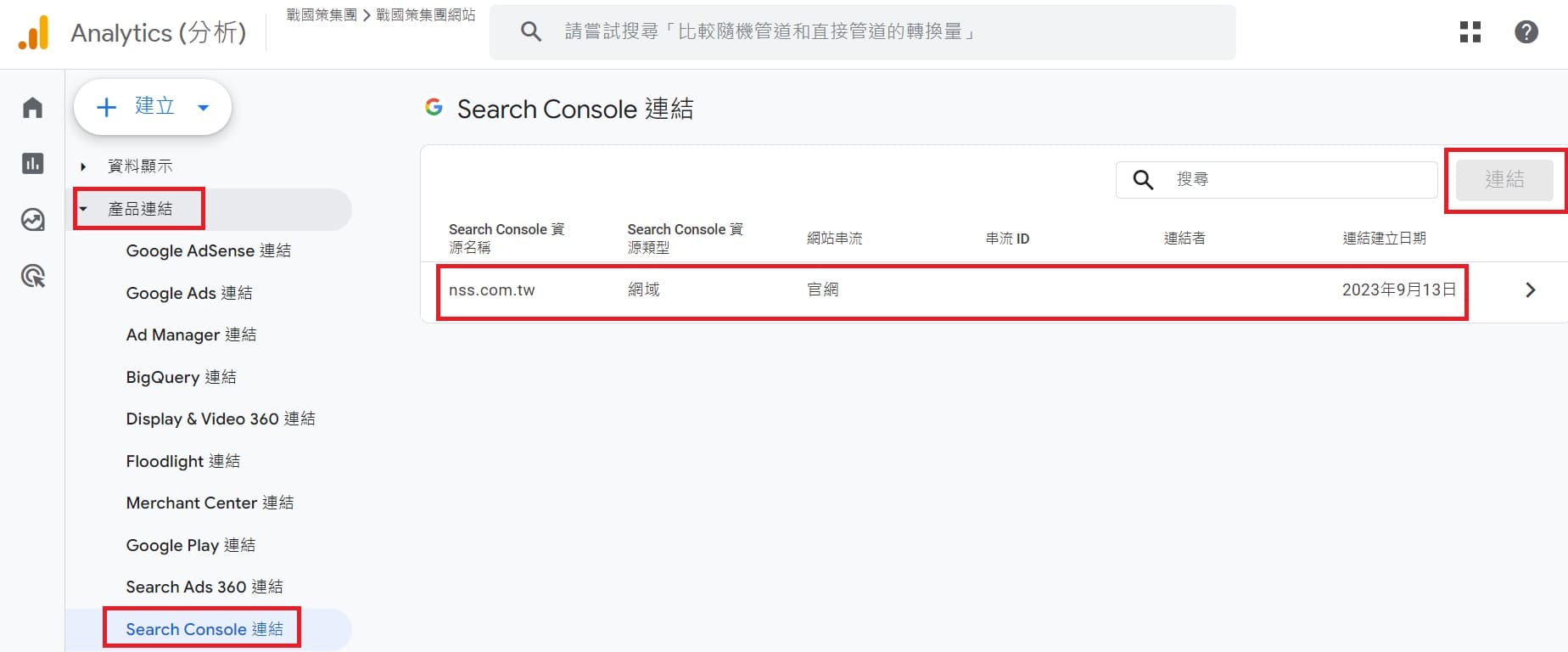Click 串流 ID column header

coord(1007,239)
